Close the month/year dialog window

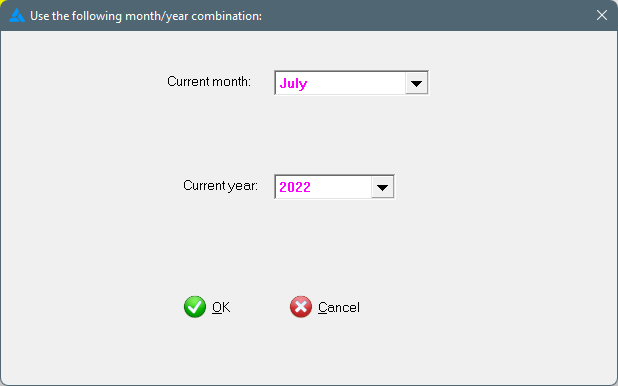[x=601, y=15]
